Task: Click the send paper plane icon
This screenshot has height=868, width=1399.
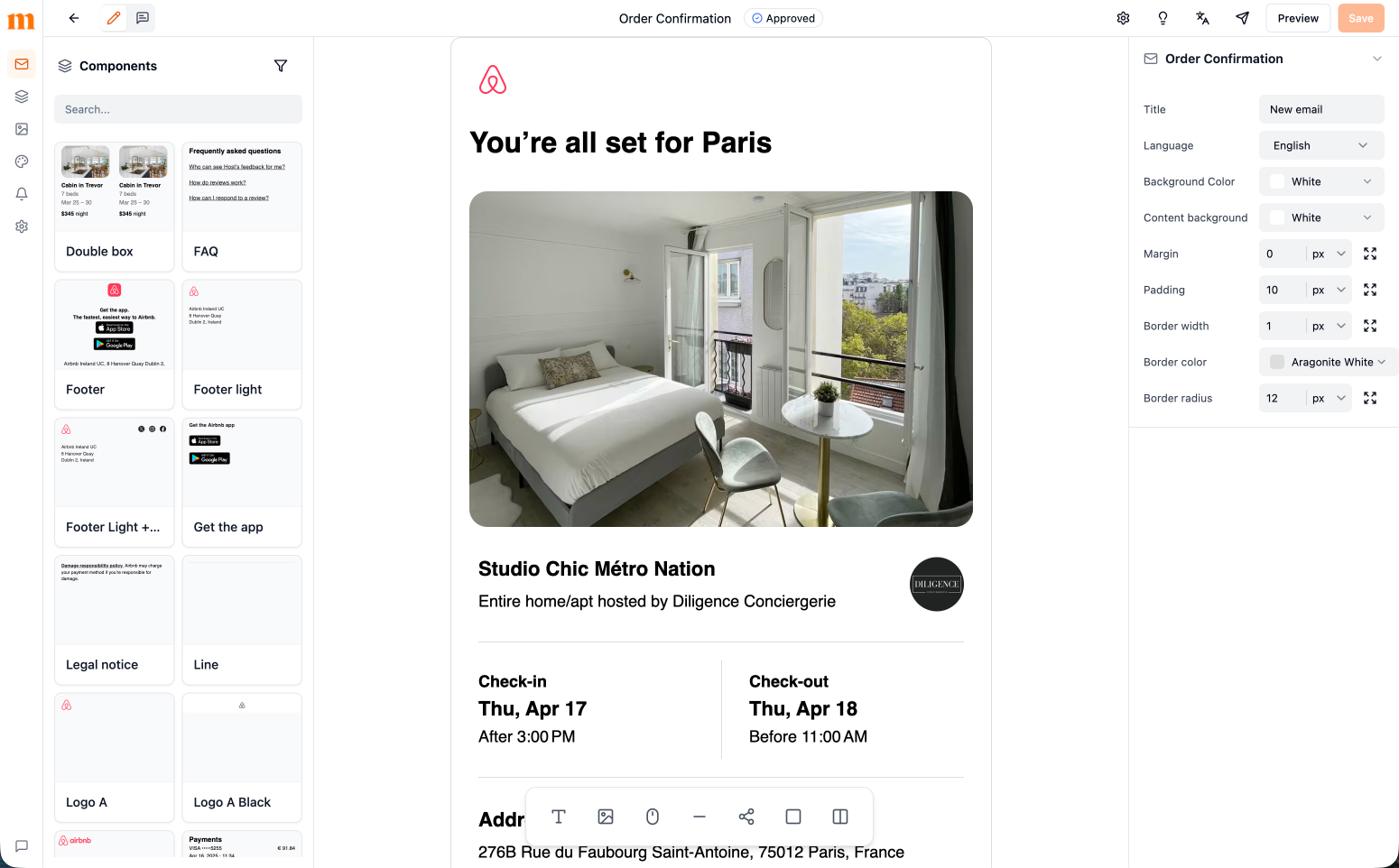Action: (x=1242, y=18)
